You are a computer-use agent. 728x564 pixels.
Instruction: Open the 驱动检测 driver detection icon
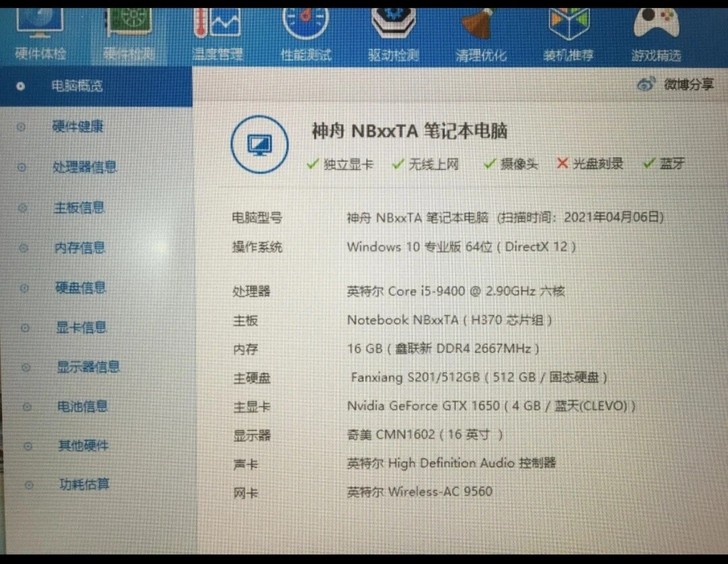[x=393, y=35]
